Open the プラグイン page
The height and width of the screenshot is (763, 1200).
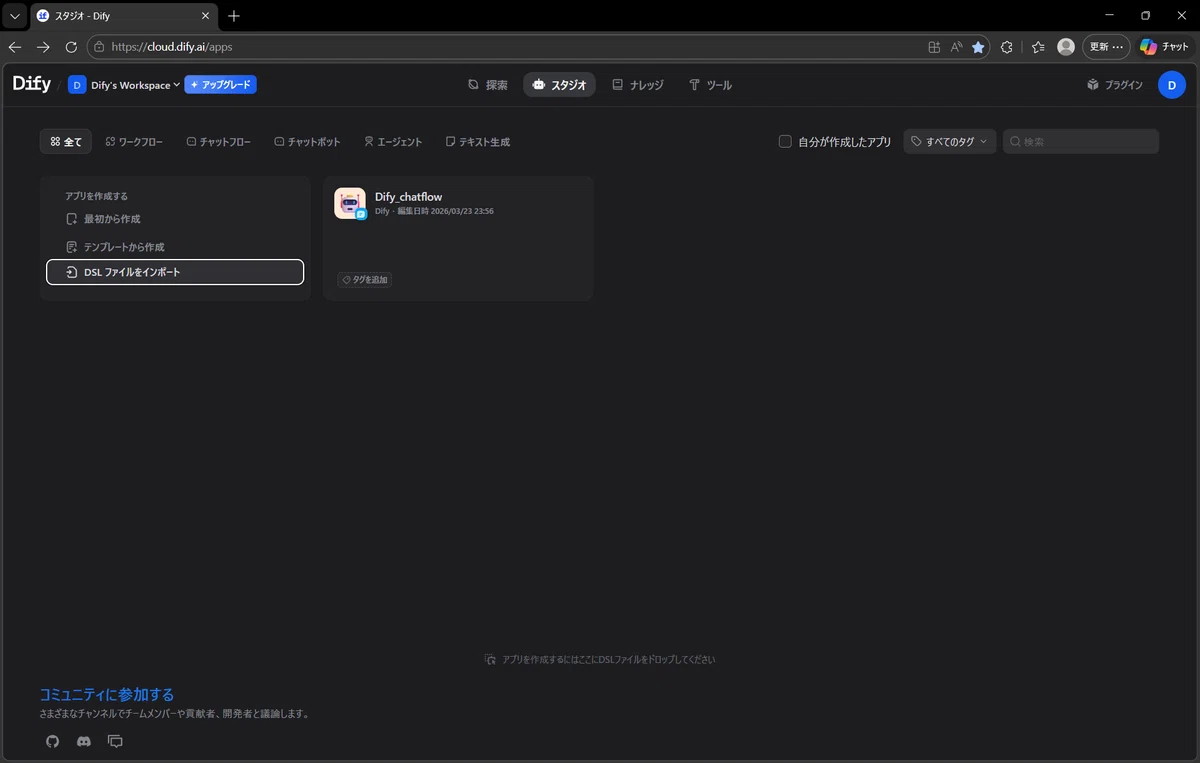click(x=1115, y=85)
